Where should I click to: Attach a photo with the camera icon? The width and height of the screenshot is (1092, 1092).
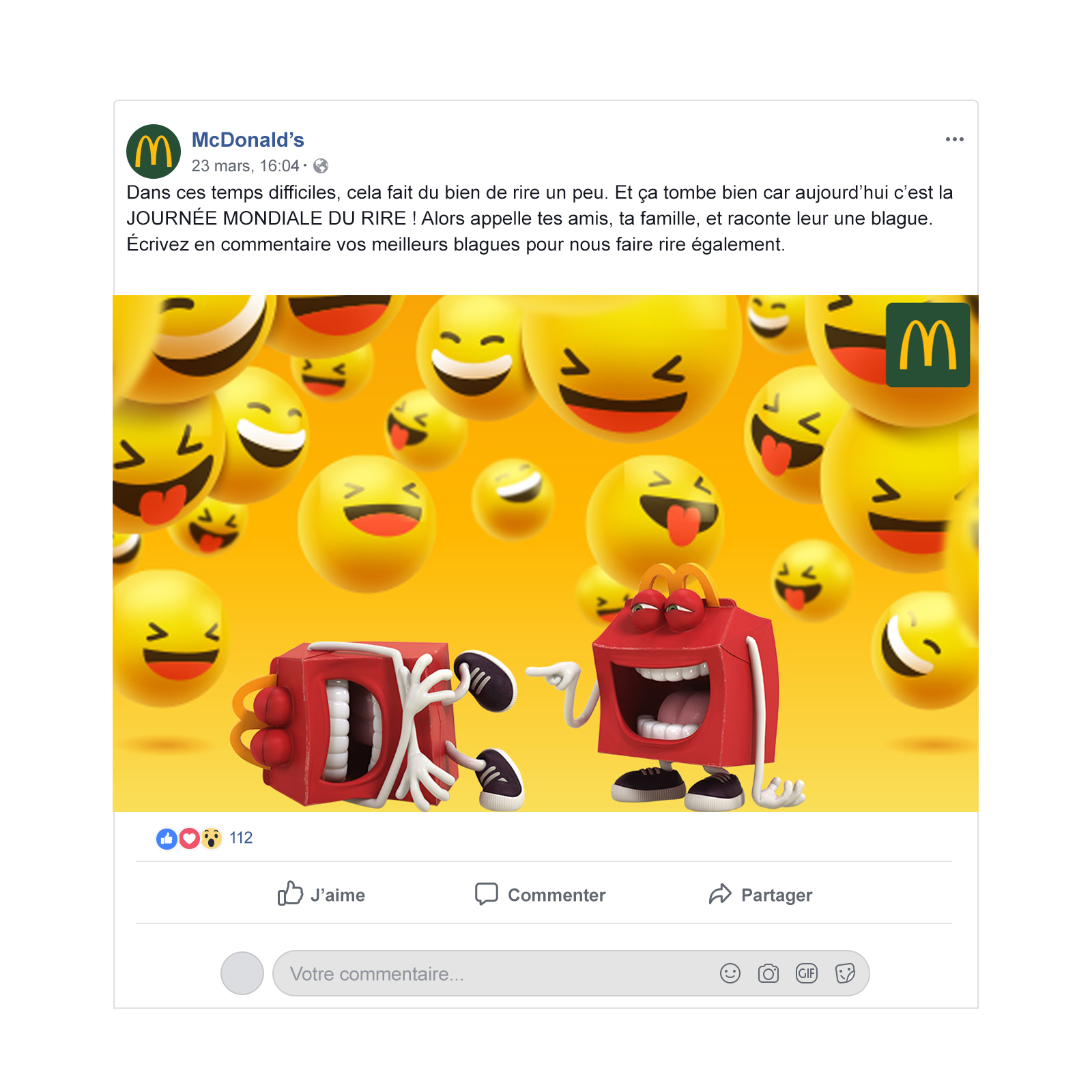tap(768, 973)
